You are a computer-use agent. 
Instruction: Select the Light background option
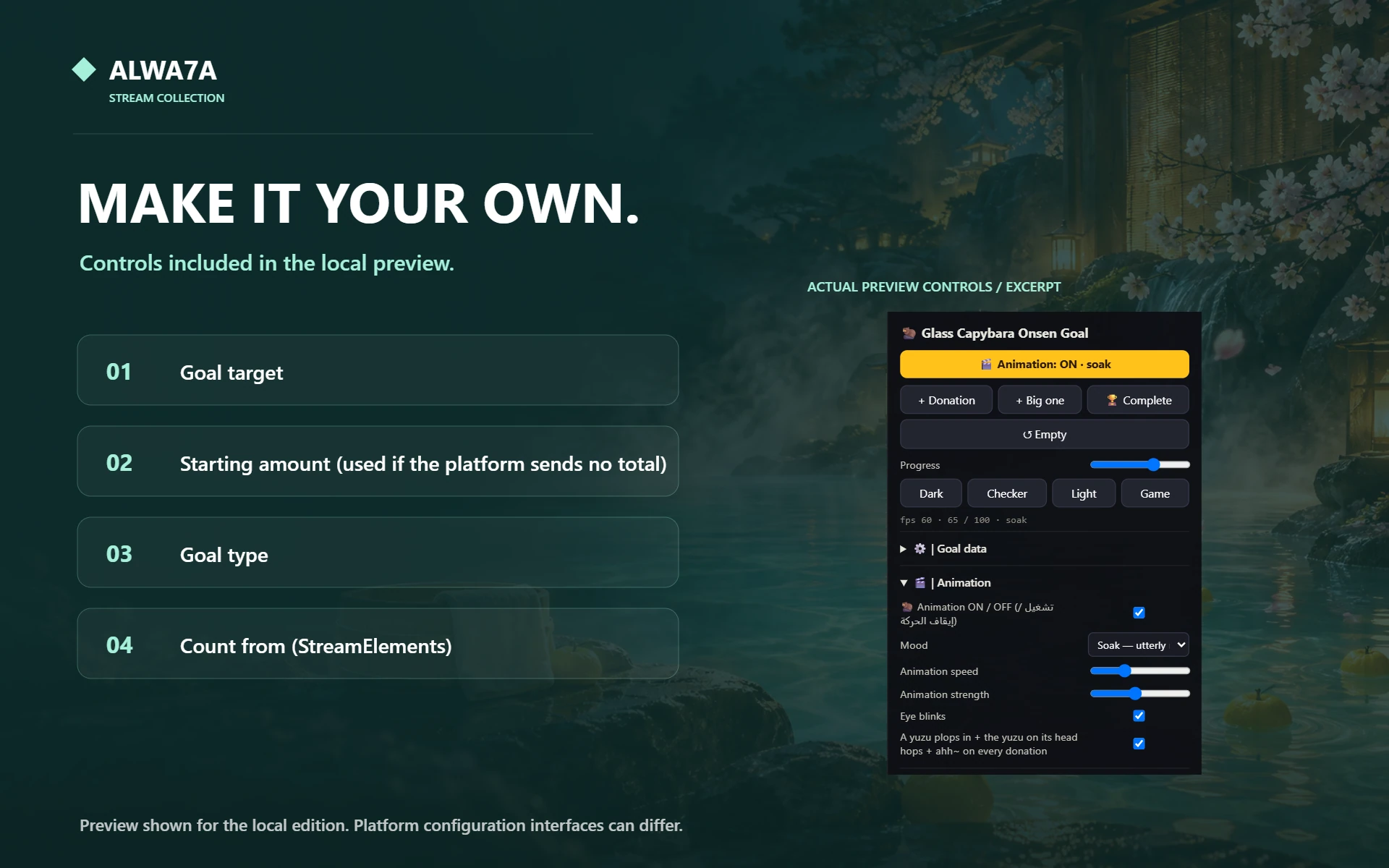pos(1084,493)
